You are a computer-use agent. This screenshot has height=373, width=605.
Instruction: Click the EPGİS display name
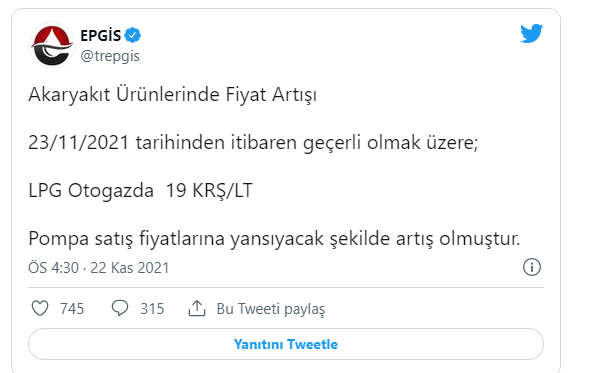pyautogui.click(x=100, y=35)
